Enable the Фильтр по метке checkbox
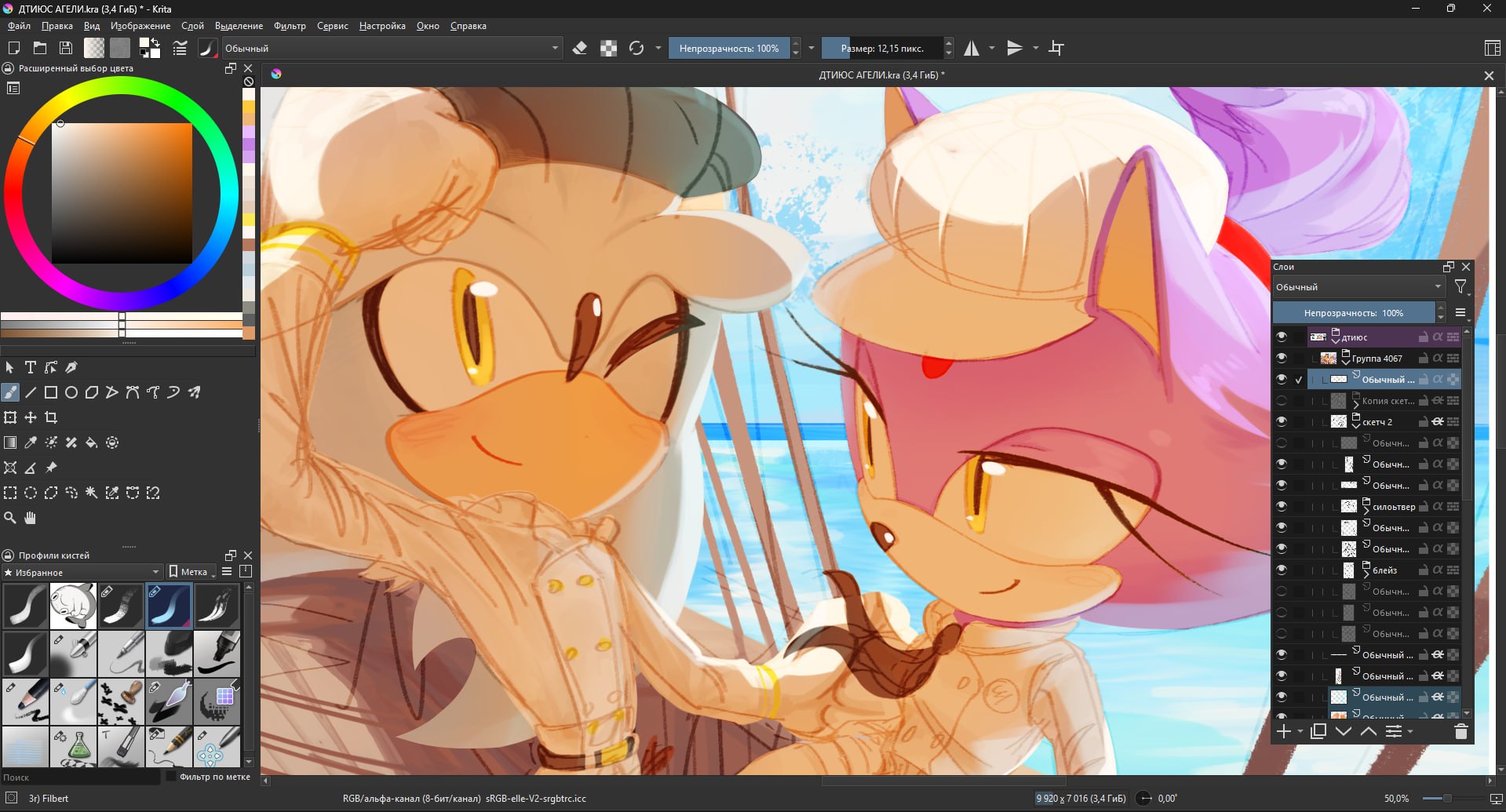The height and width of the screenshot is (812, 1506). click(172, 777)
